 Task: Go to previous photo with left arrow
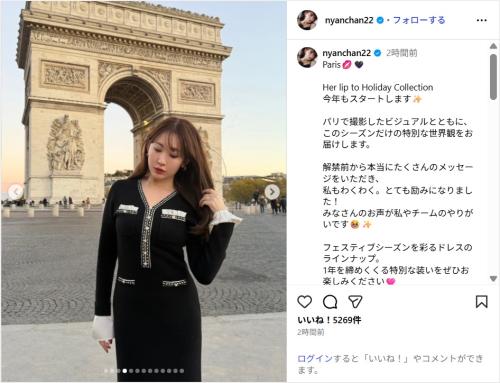pos(16,192)
